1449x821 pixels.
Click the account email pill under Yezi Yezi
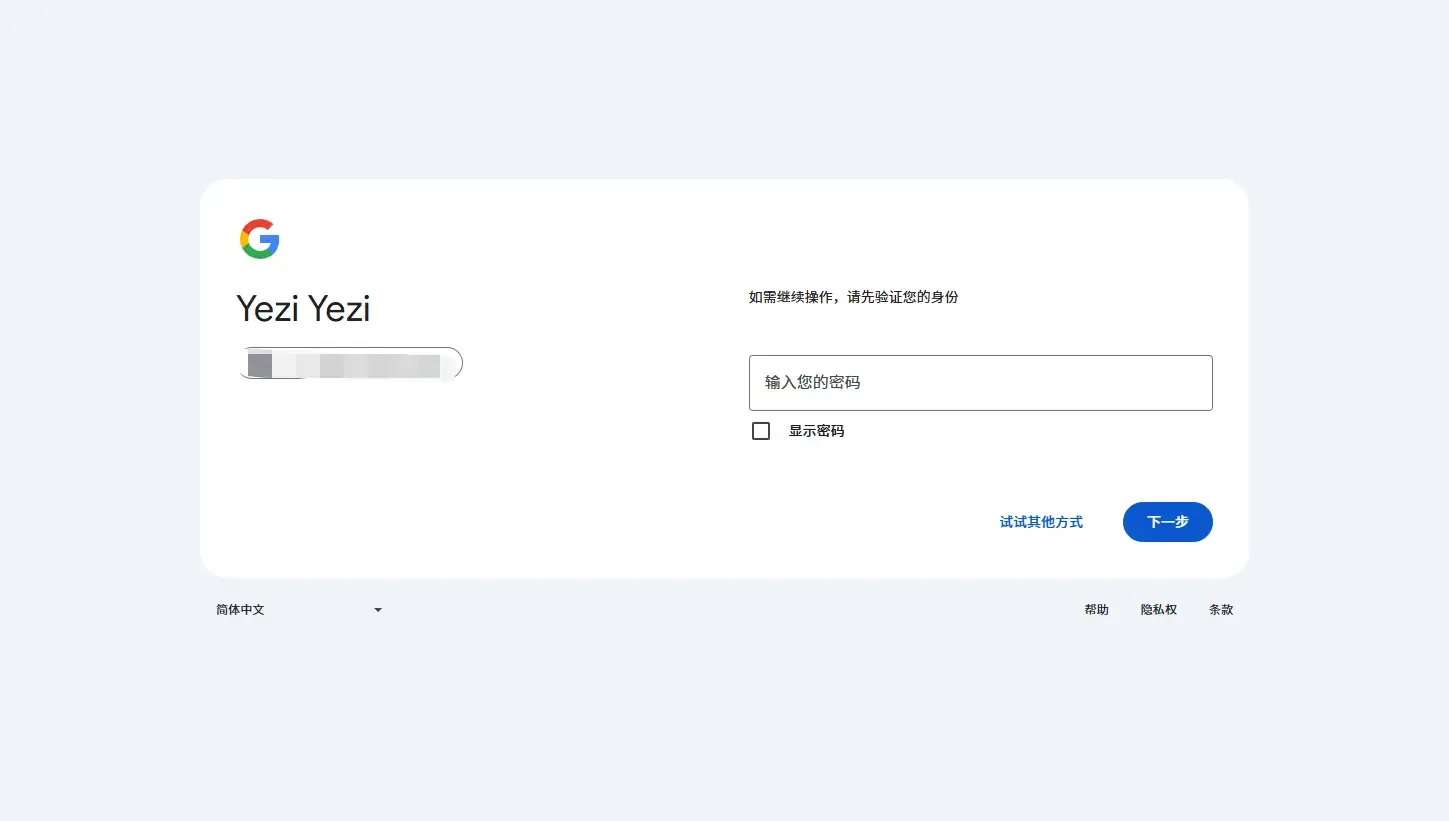coord(350,363)
